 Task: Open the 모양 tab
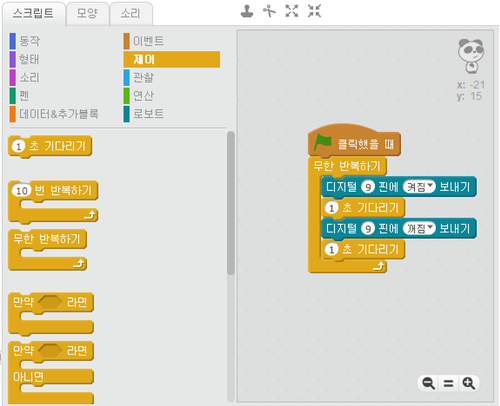click(x=87, y=14)
